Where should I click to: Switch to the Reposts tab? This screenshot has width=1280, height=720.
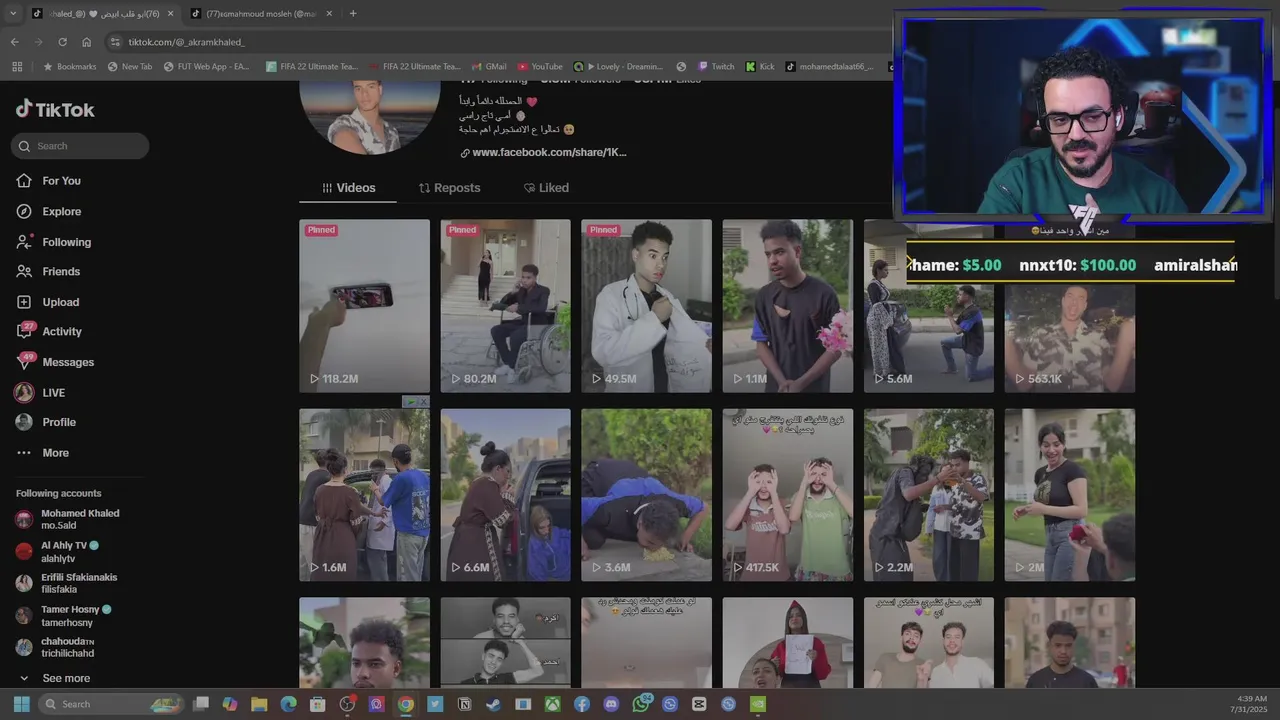point(449,188)
